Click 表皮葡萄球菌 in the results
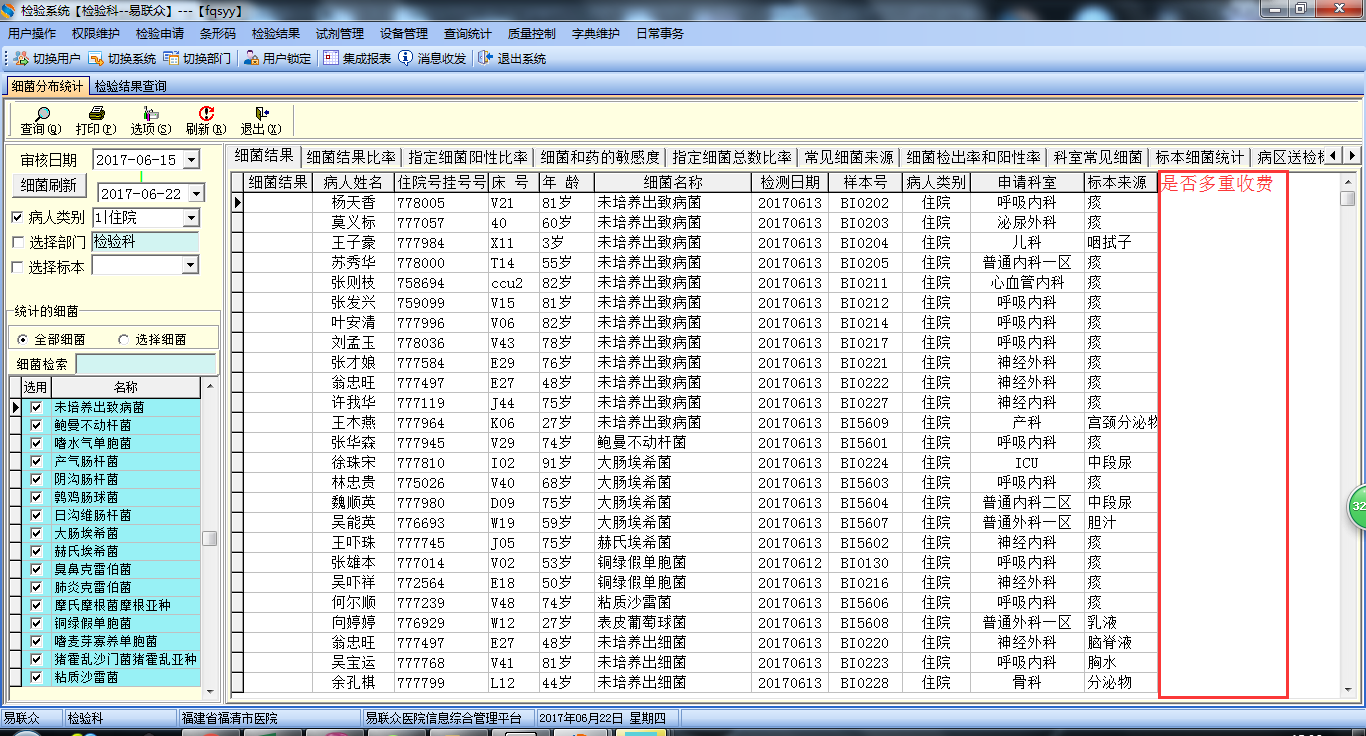This screenshot has width=1366, height=736. pos(642,622)
